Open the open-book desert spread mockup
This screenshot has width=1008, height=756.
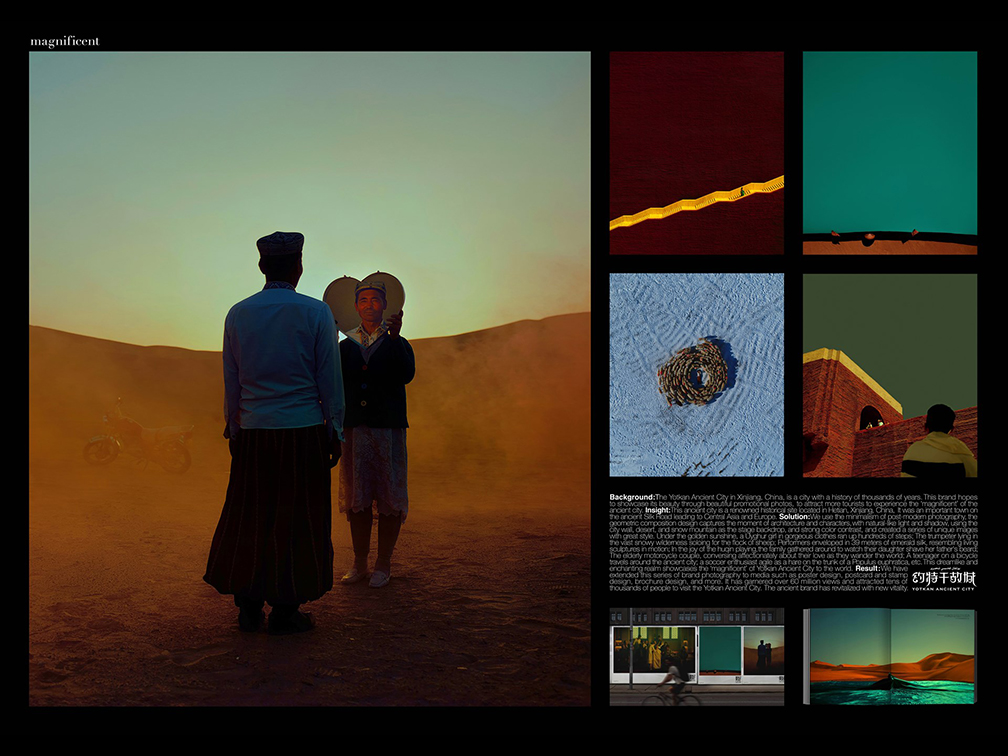pos(889,656)
